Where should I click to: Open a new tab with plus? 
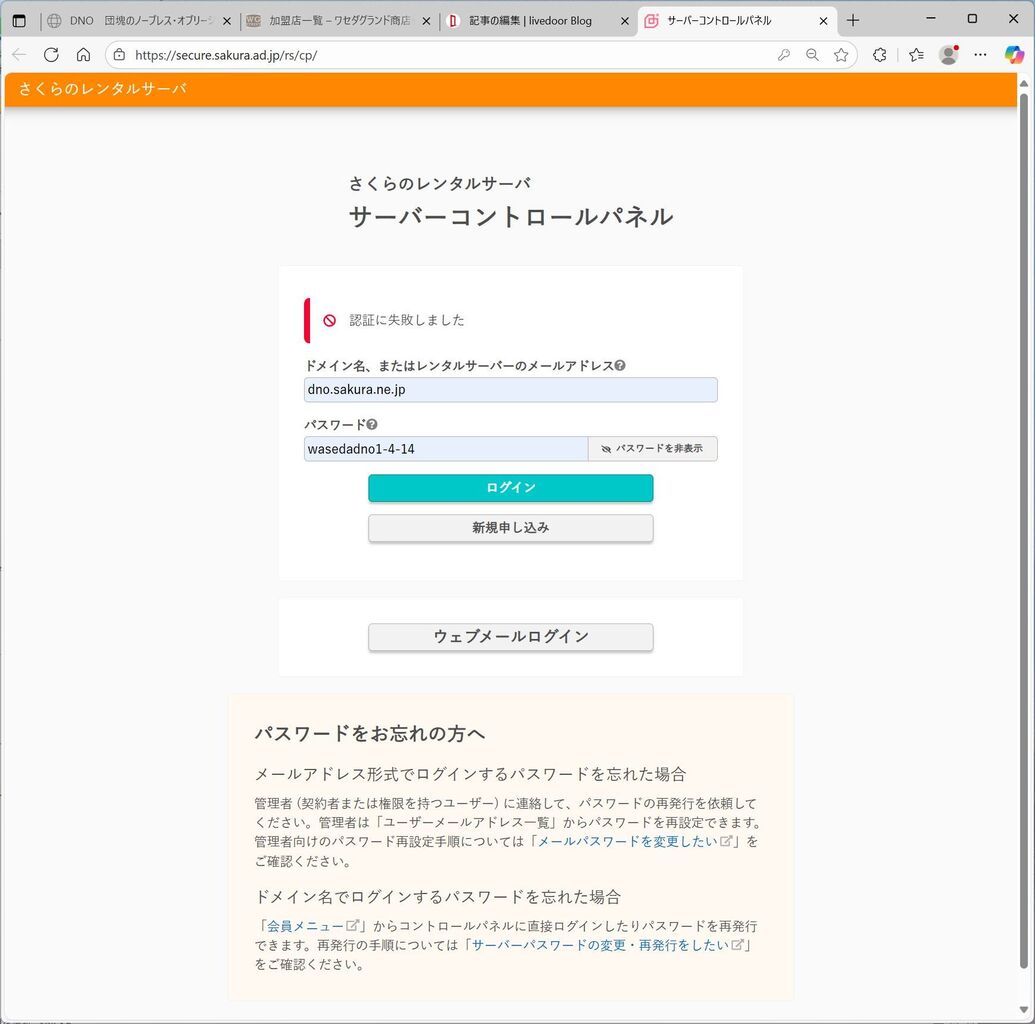[853, 20]
